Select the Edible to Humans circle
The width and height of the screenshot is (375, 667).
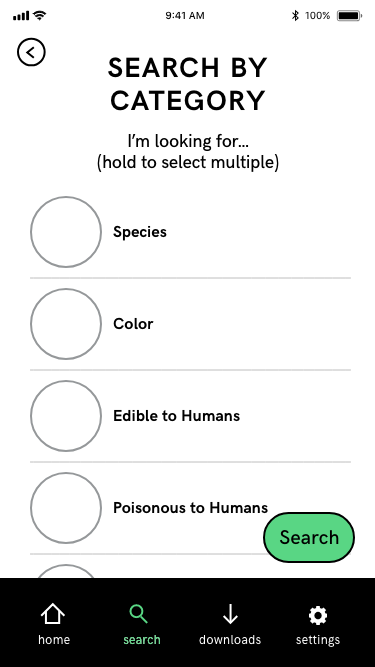click(66, 416)
